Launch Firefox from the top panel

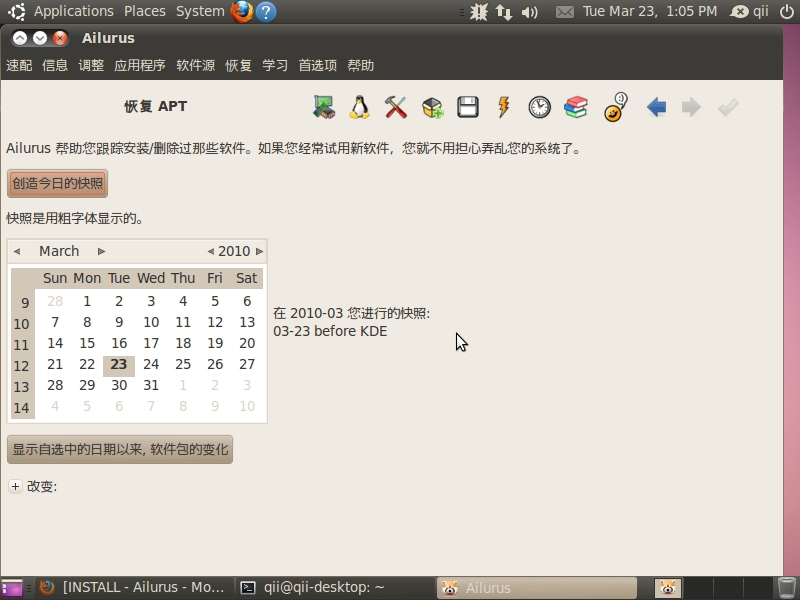coord(242,11)
